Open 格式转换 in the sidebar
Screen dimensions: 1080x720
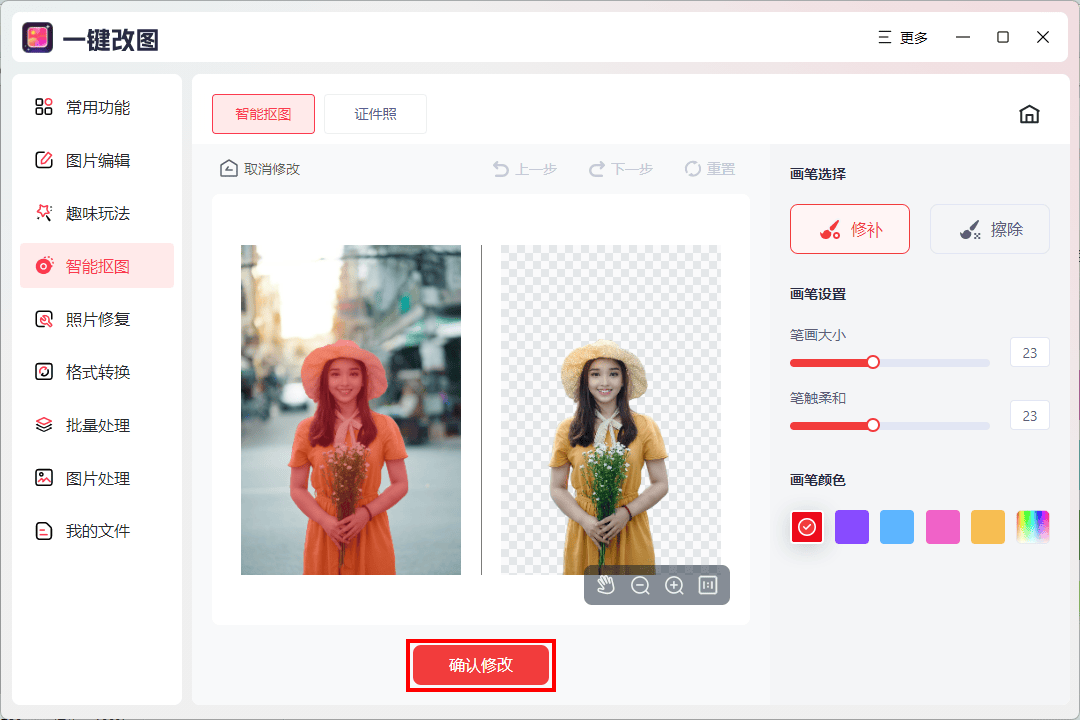pos(96,372)
